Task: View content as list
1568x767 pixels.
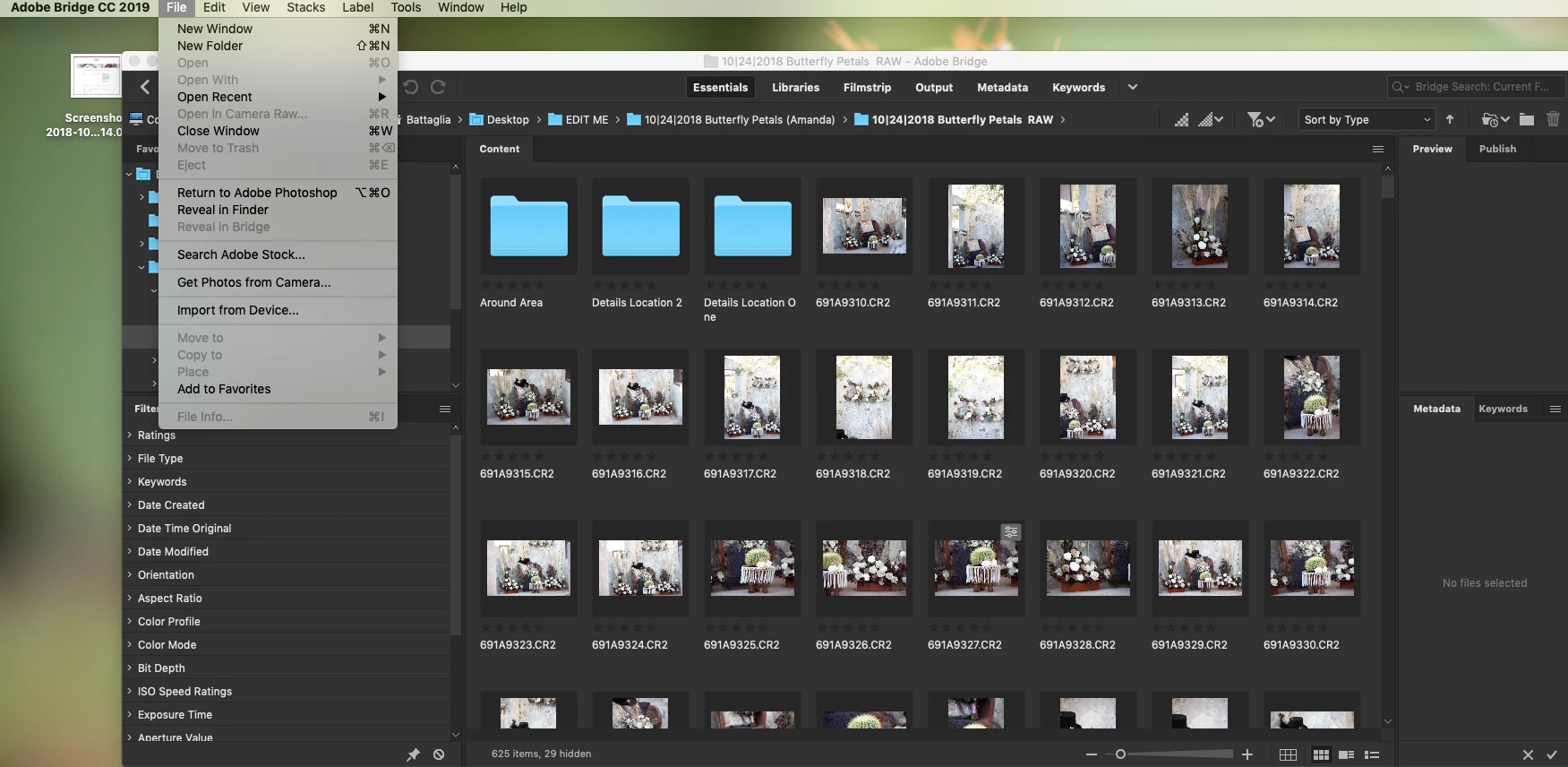Action: [x=1371, y=754]
